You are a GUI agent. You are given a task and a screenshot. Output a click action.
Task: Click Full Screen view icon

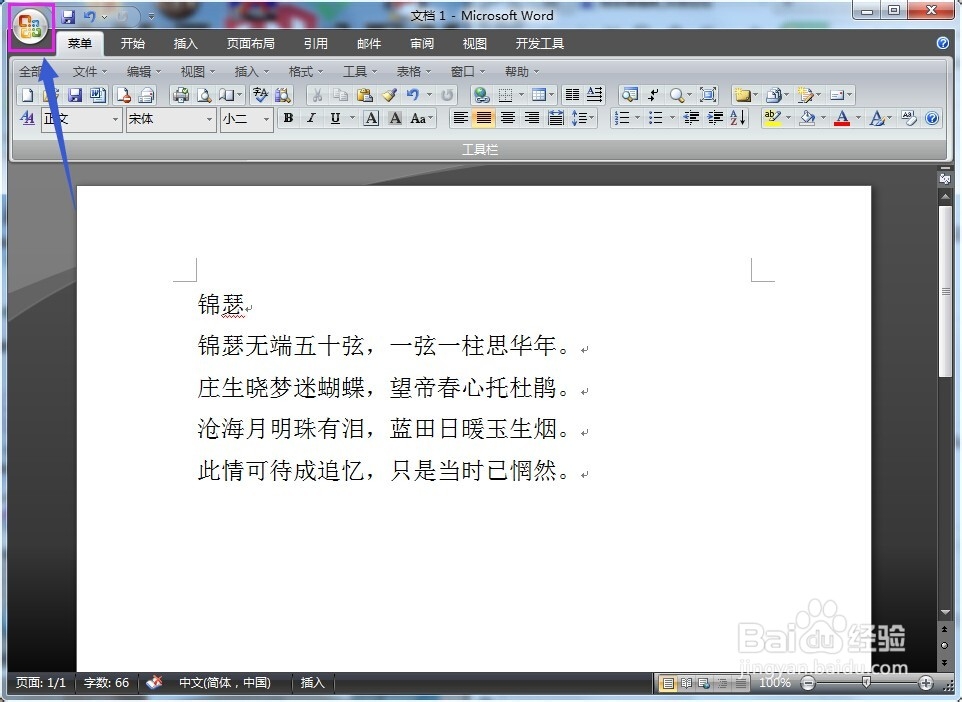tap(708, 95)
